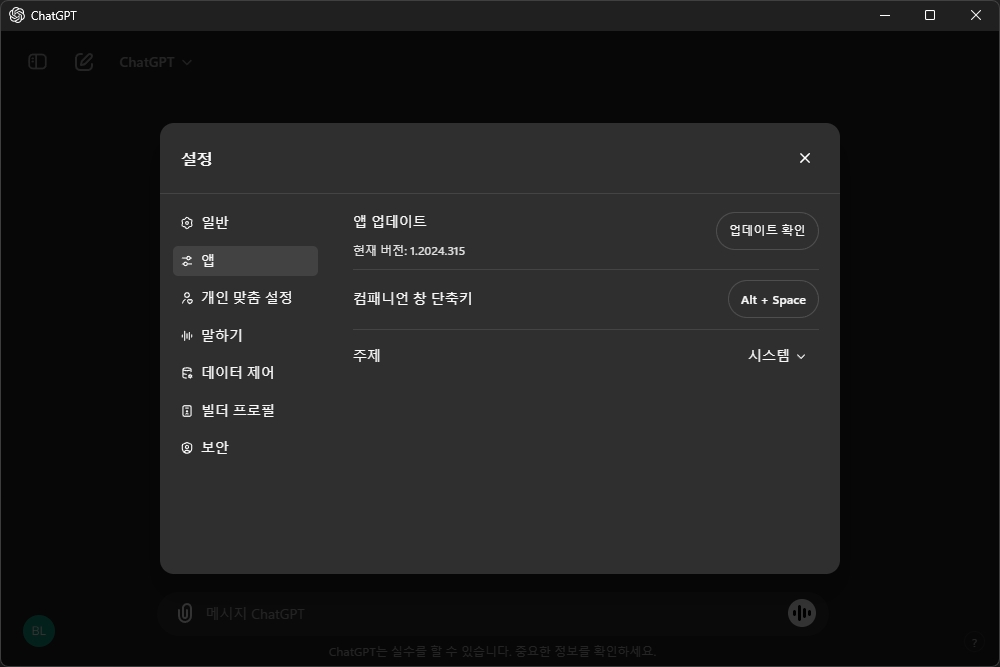Image resolution: width=1000 pixels, height=667 pixels.
Task: Close the 설정 dialog with the X
Action: (x=805, y=158)
